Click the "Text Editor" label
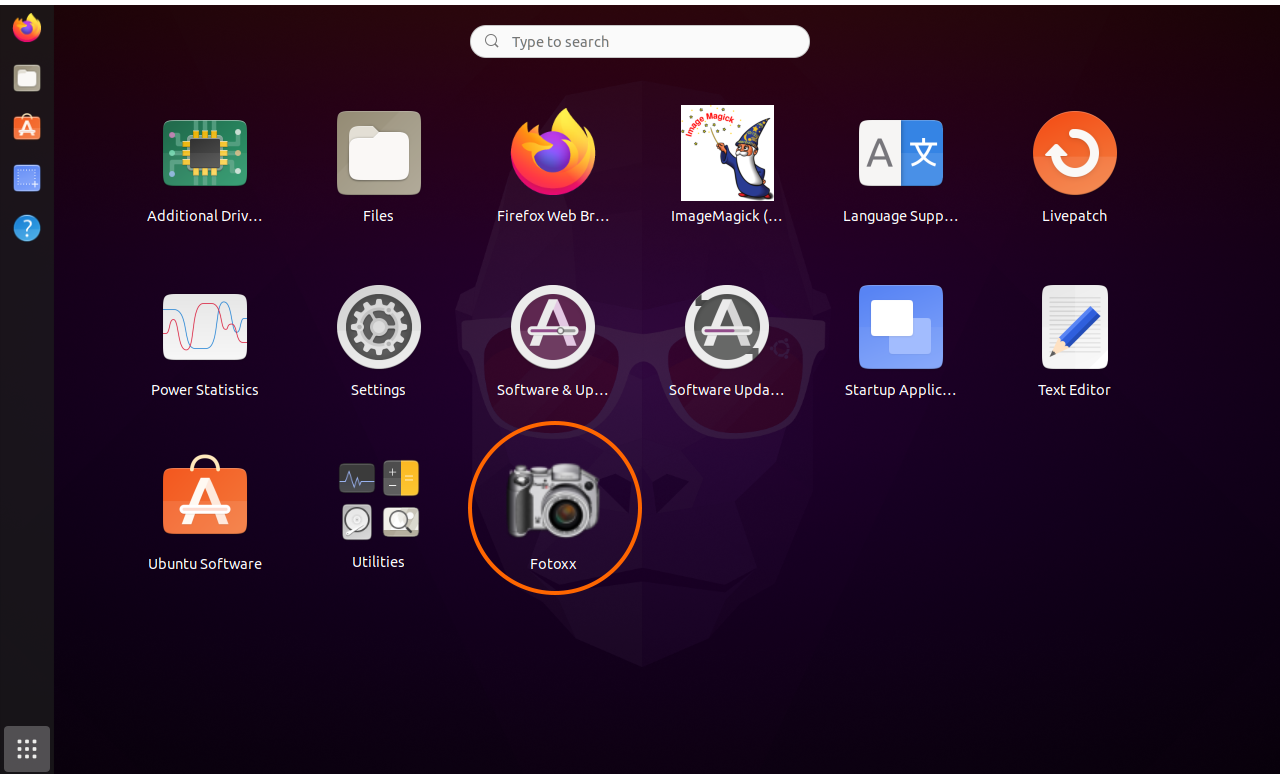This screenshot has height=774, width=1280. (x=1075, y=390)
